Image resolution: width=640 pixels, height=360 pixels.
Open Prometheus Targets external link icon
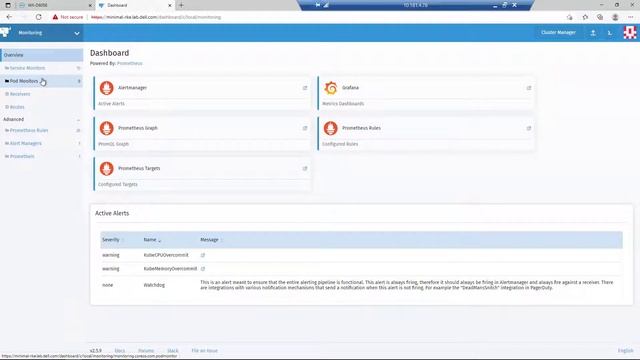(x=305, y=169)
